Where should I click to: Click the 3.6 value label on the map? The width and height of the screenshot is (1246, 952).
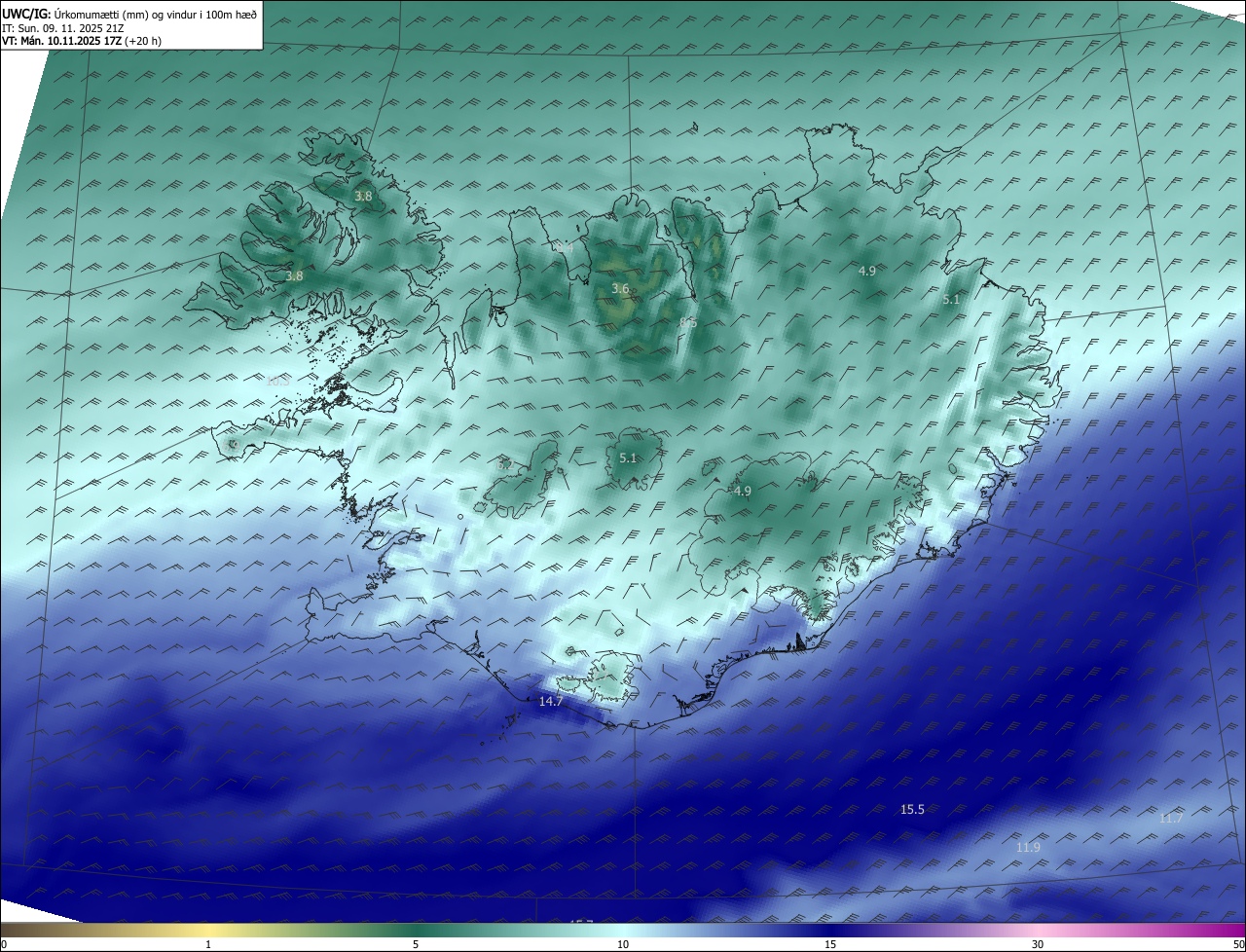620,289
